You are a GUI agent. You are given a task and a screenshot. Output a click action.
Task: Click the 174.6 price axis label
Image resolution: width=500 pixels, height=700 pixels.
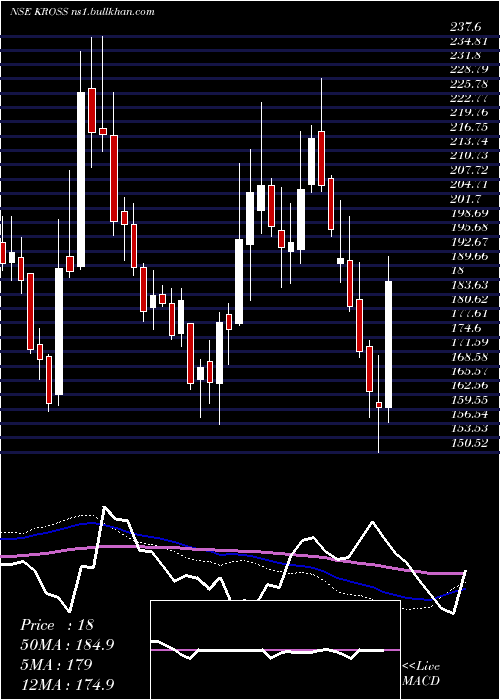tap(466, 328)
